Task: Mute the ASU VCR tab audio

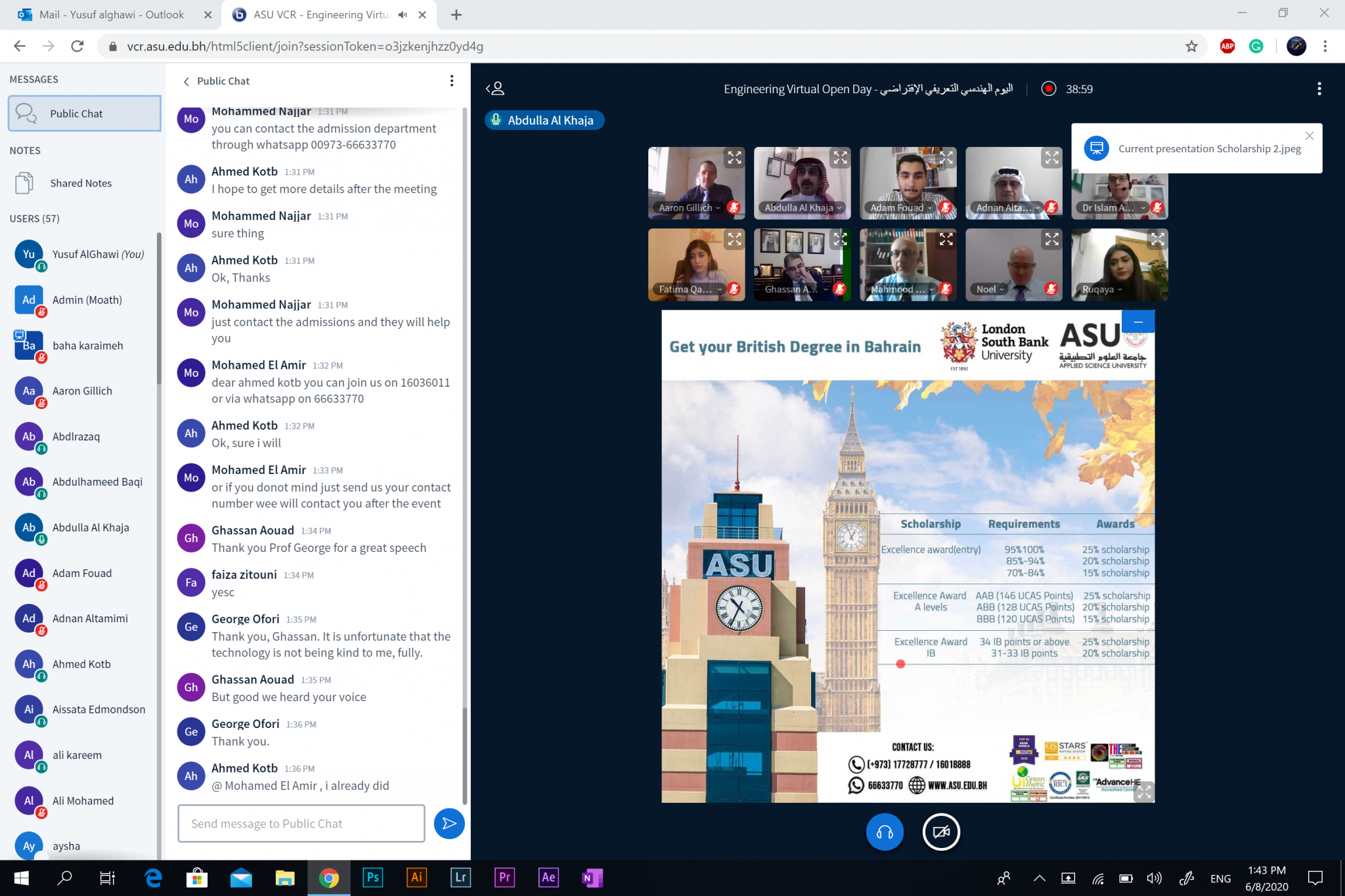Action: point(403,14)
